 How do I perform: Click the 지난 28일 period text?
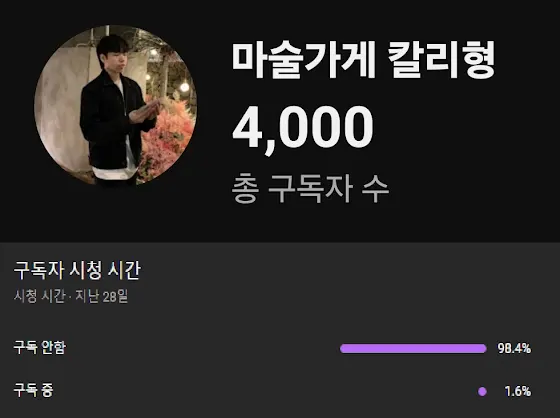(101, 296)
